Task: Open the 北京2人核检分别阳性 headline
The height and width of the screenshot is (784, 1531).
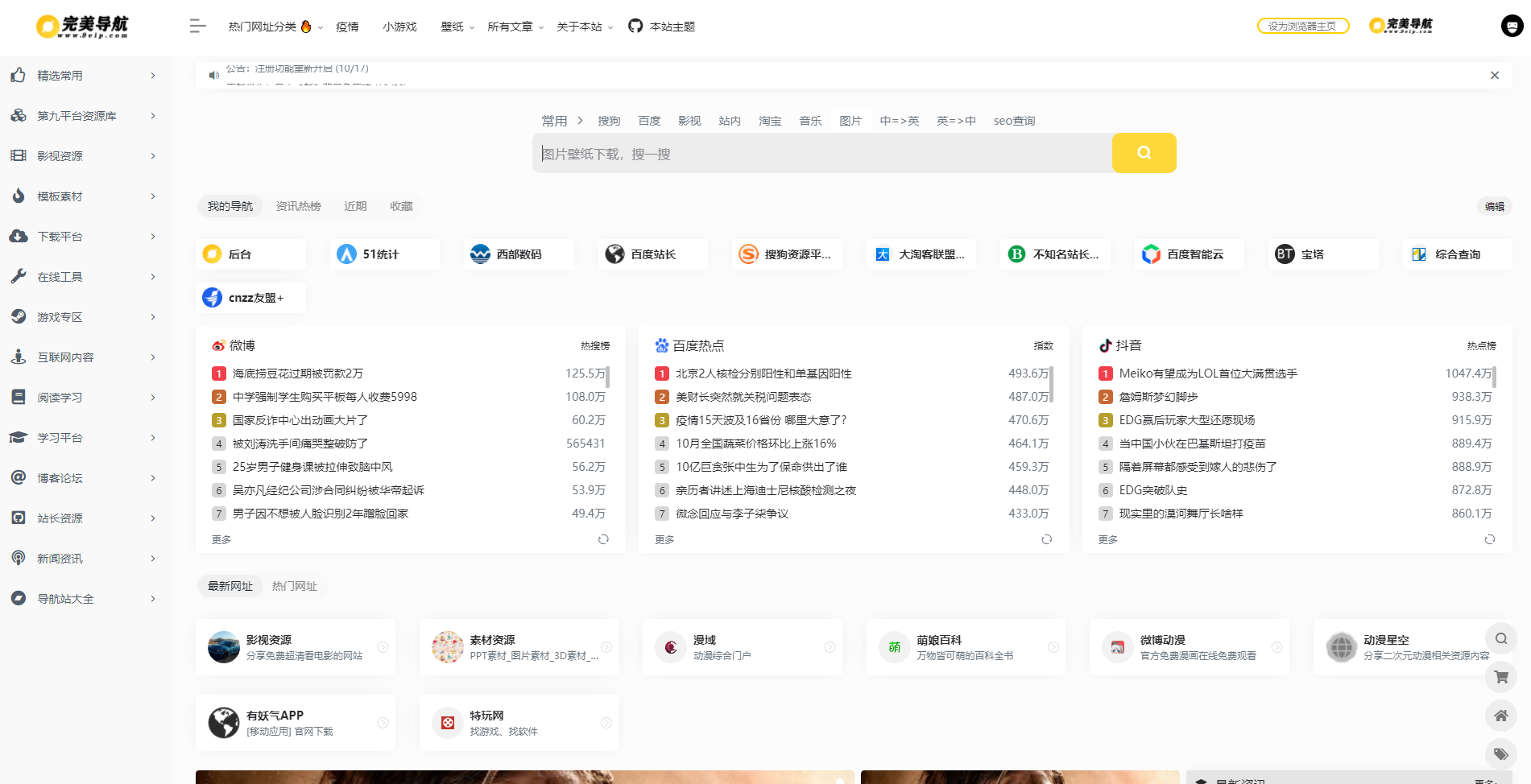Action: [763, 373]
